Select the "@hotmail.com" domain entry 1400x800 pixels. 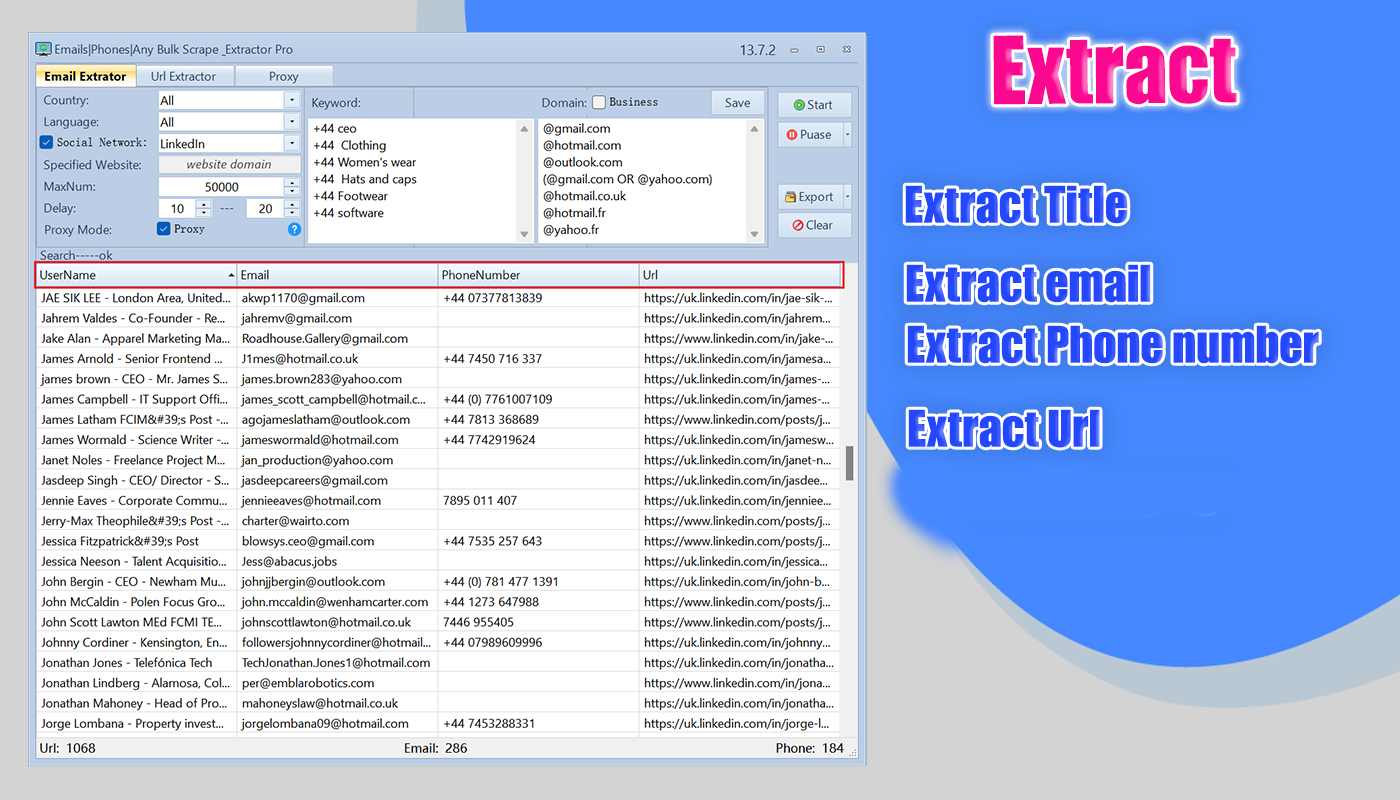click(x=582, y=146)
